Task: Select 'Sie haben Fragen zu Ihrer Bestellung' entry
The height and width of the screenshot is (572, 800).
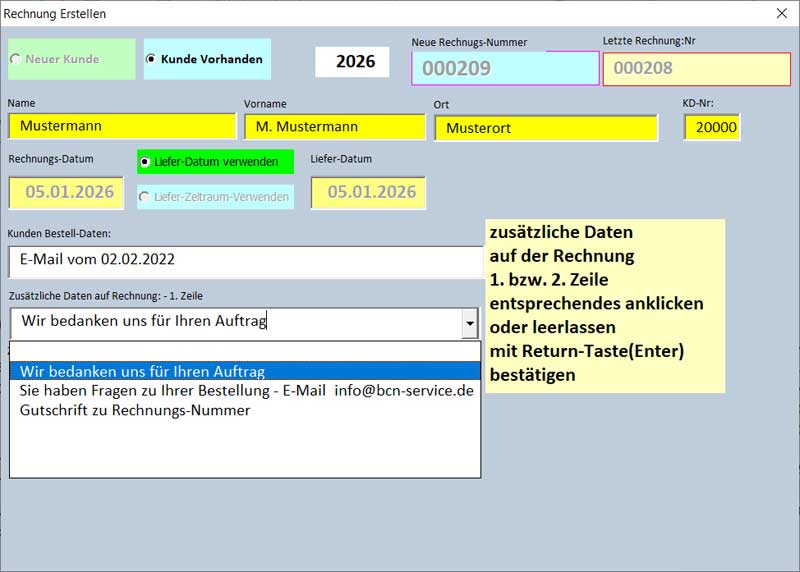Action: [x=244, y=390]
